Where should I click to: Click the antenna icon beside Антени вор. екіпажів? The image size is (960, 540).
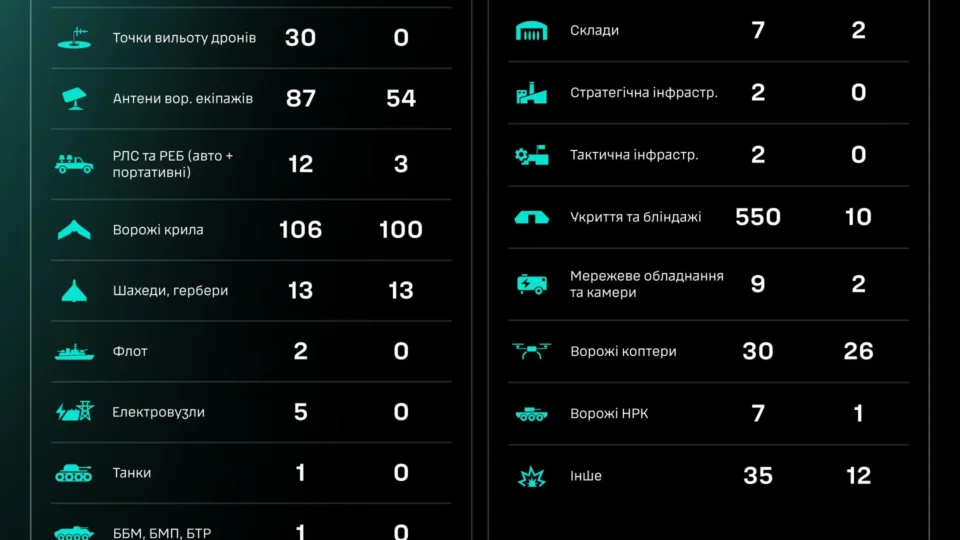74,99
